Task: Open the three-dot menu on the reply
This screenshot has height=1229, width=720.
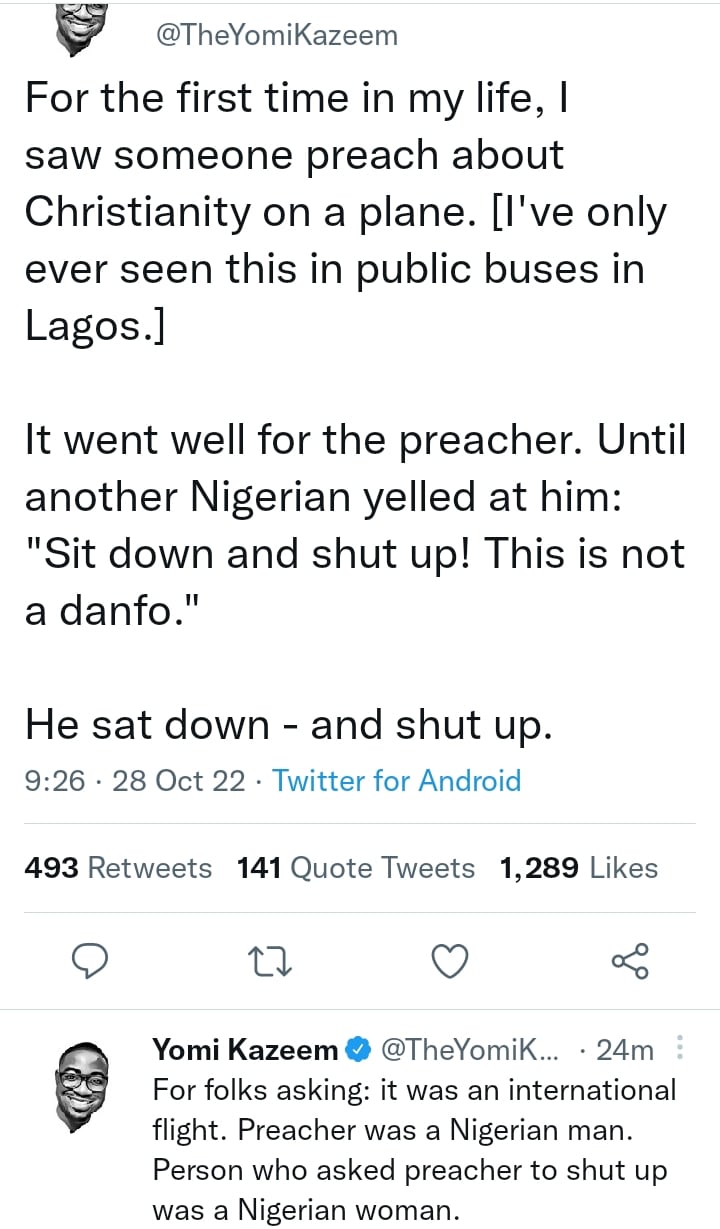Action: point(681,1048)
